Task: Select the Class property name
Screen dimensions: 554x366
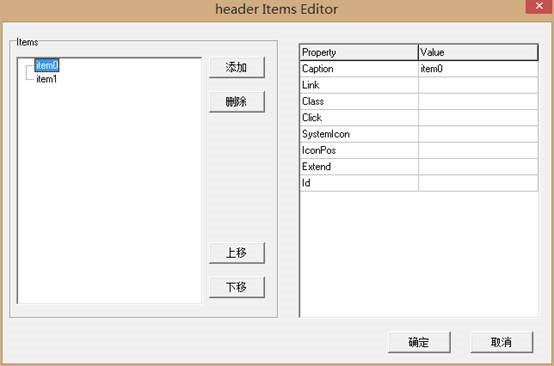Action: coord(359,101)
